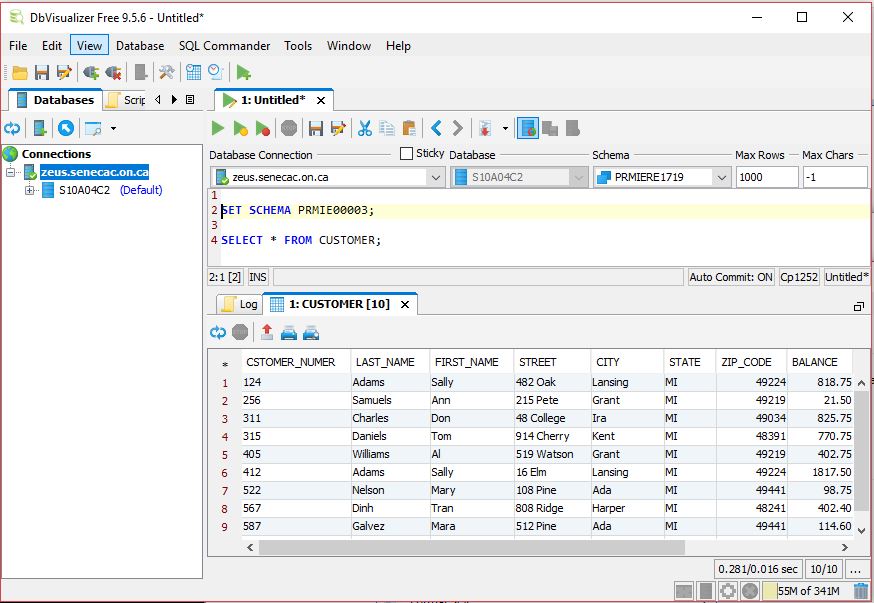Paste with clipboard icon in editor toolbar
This screenshot has width=874, height=603.
409,129
